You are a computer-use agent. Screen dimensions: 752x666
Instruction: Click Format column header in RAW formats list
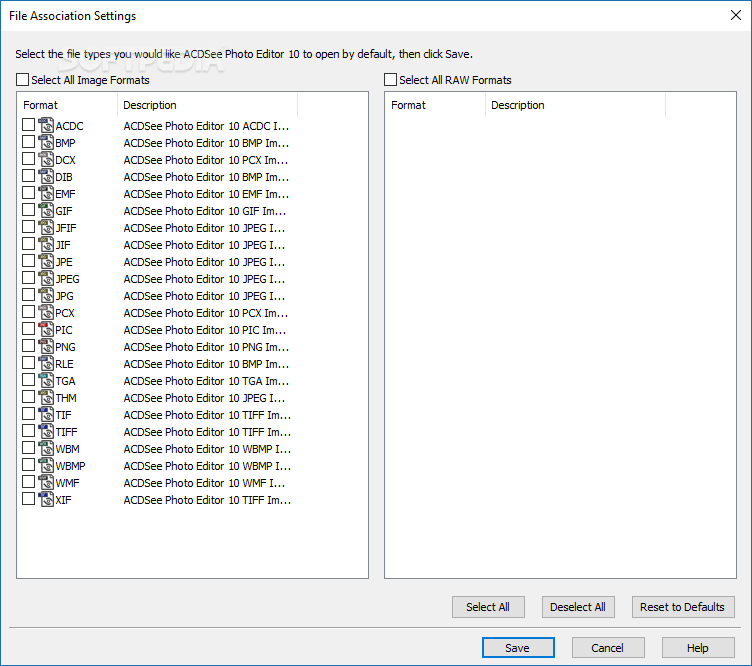tap(435, 105)
